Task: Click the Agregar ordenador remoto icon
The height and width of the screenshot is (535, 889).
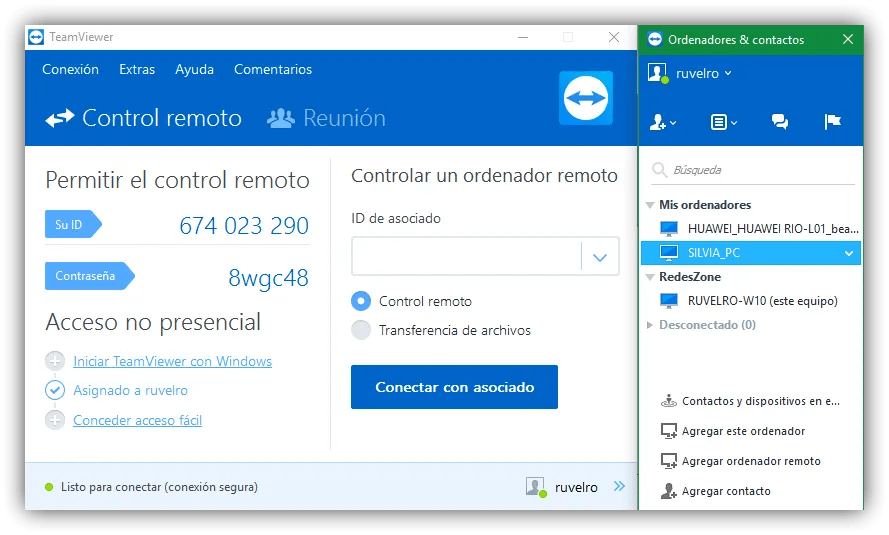Action: 669,461
